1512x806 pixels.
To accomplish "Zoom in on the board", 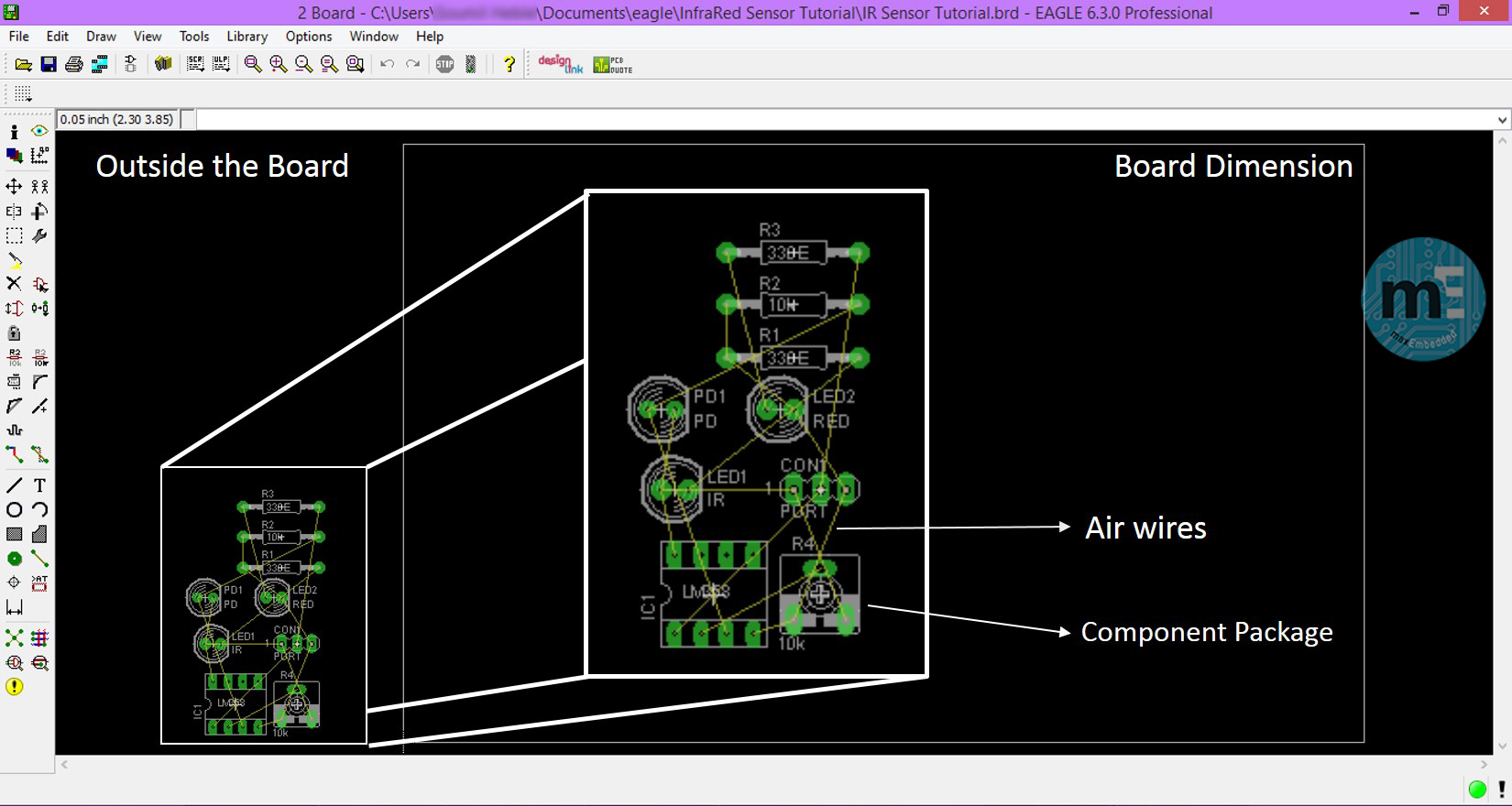I will click(x=279, y=64).
